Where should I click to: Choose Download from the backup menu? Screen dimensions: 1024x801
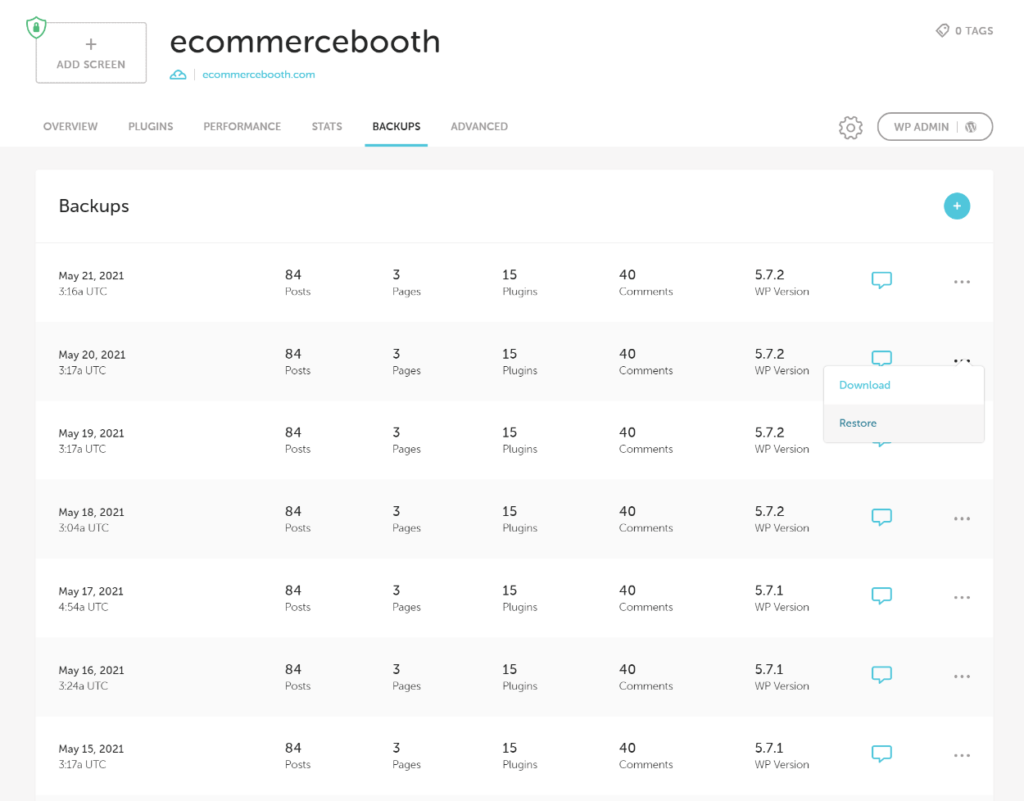pos(865,385)
